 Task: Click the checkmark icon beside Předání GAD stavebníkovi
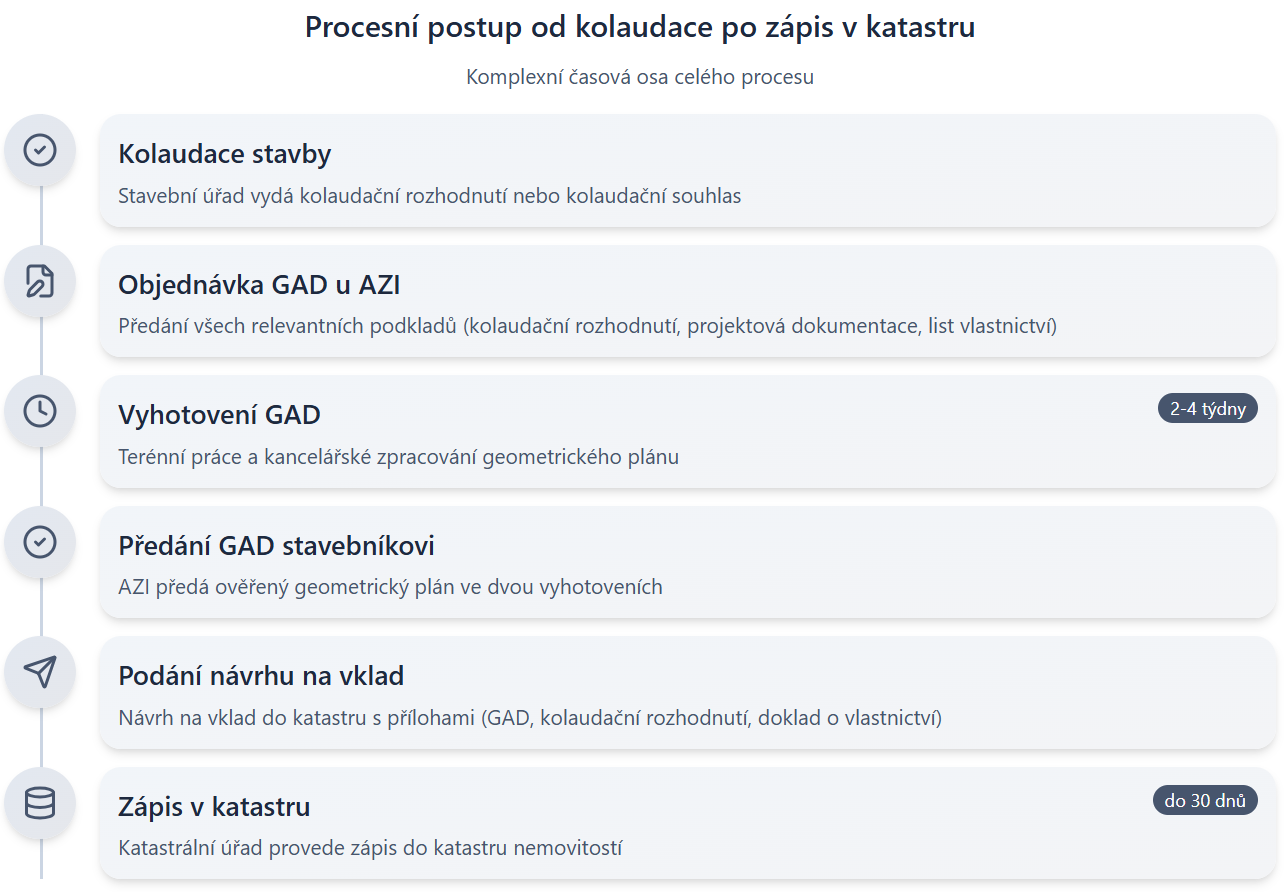(x=40, y=543)
